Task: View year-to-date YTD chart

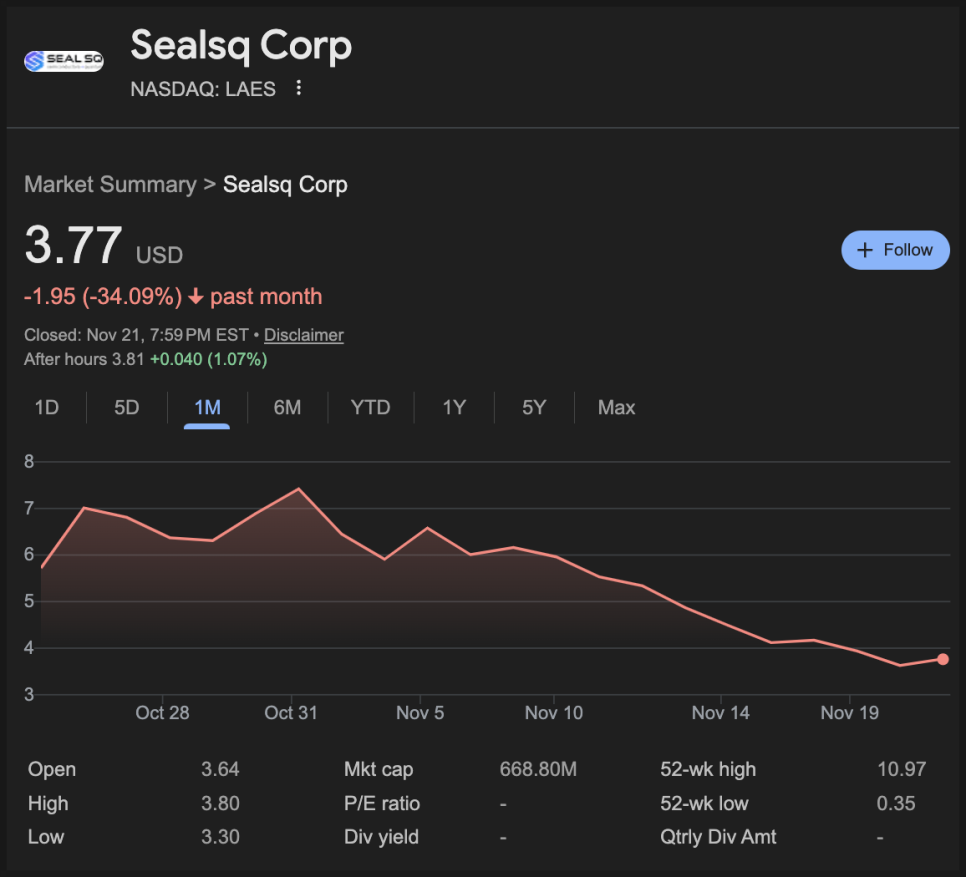Action: [x=370, y=407]
